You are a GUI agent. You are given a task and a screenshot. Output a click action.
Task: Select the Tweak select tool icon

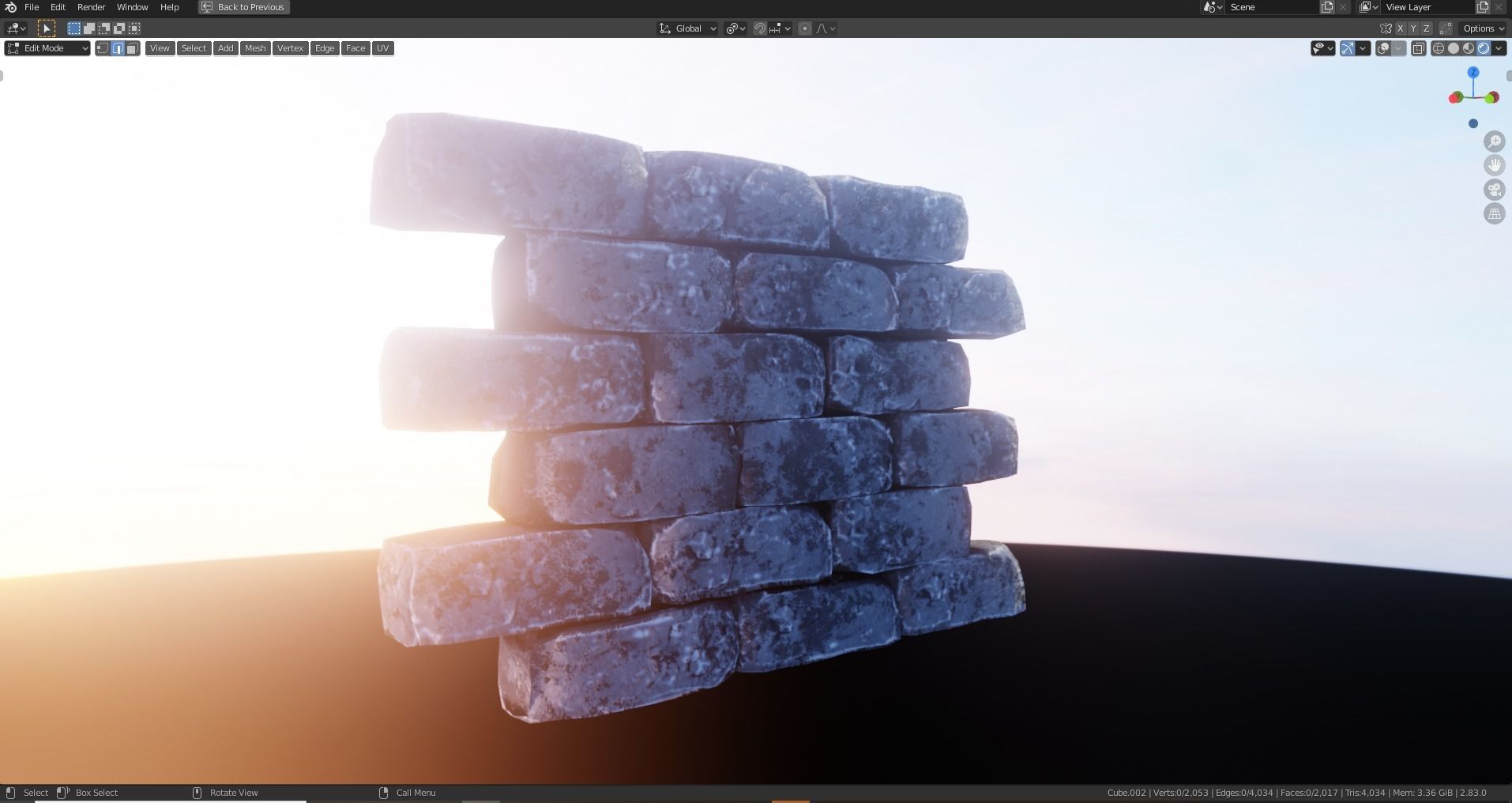click(x=46, y=28)
